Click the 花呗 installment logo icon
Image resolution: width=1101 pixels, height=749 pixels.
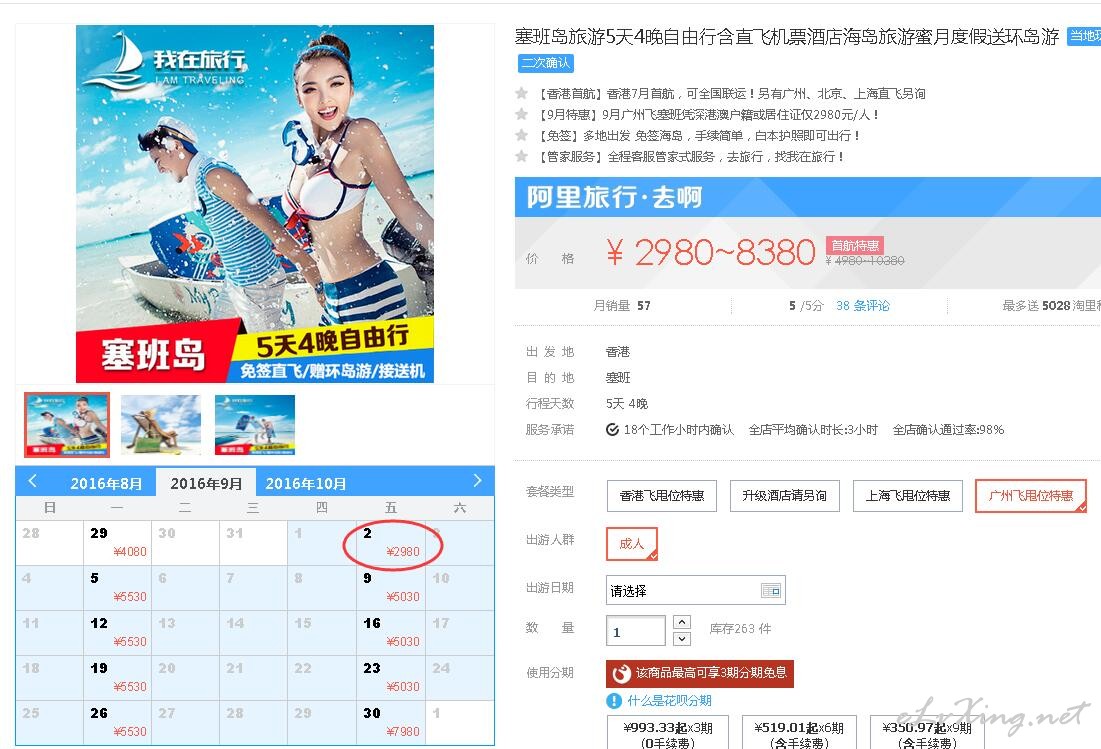pyautogui.click(x=621, y=673)
